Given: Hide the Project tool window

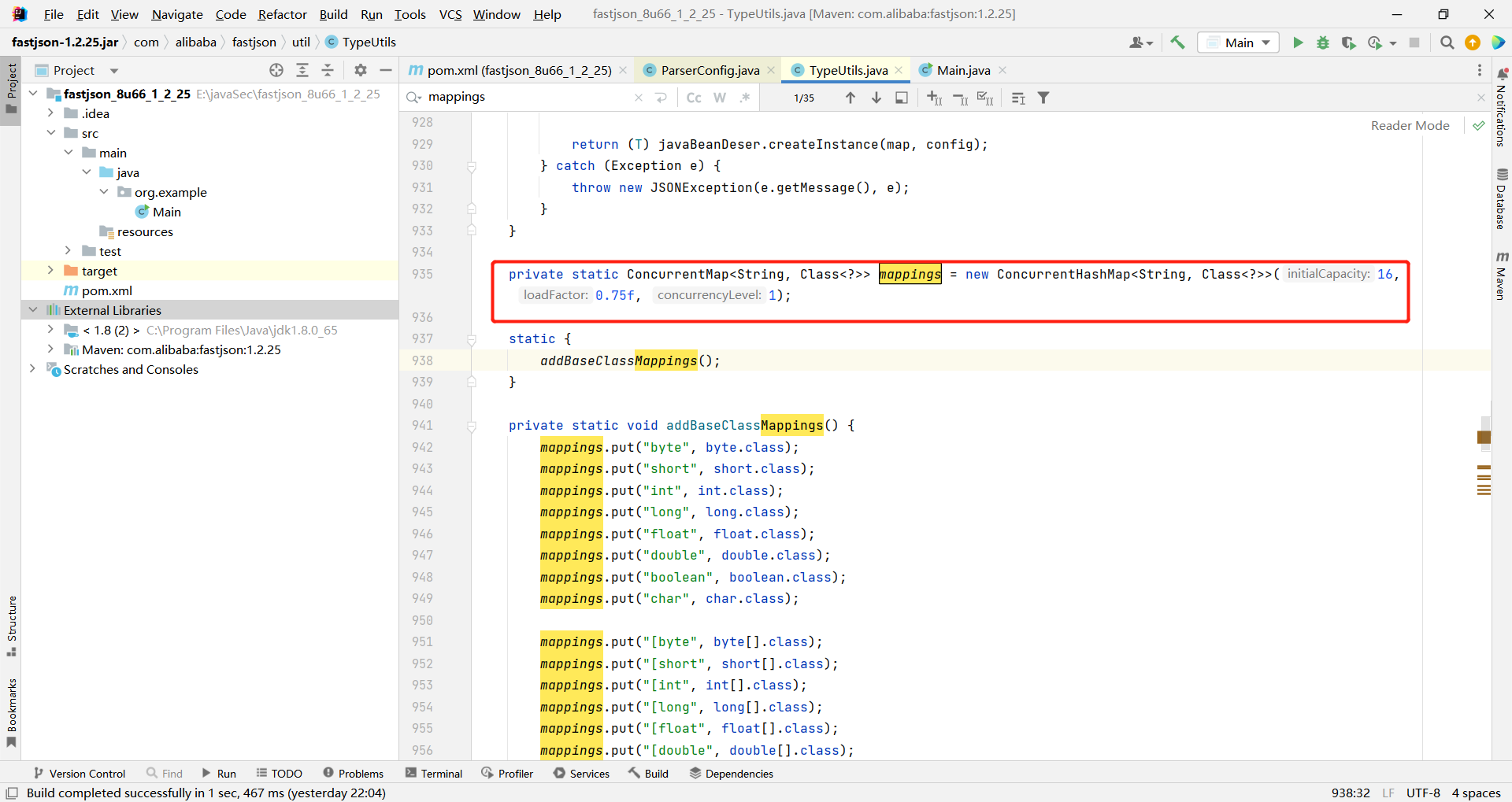Looking at the screenshot, I should (x=386, y=70).
